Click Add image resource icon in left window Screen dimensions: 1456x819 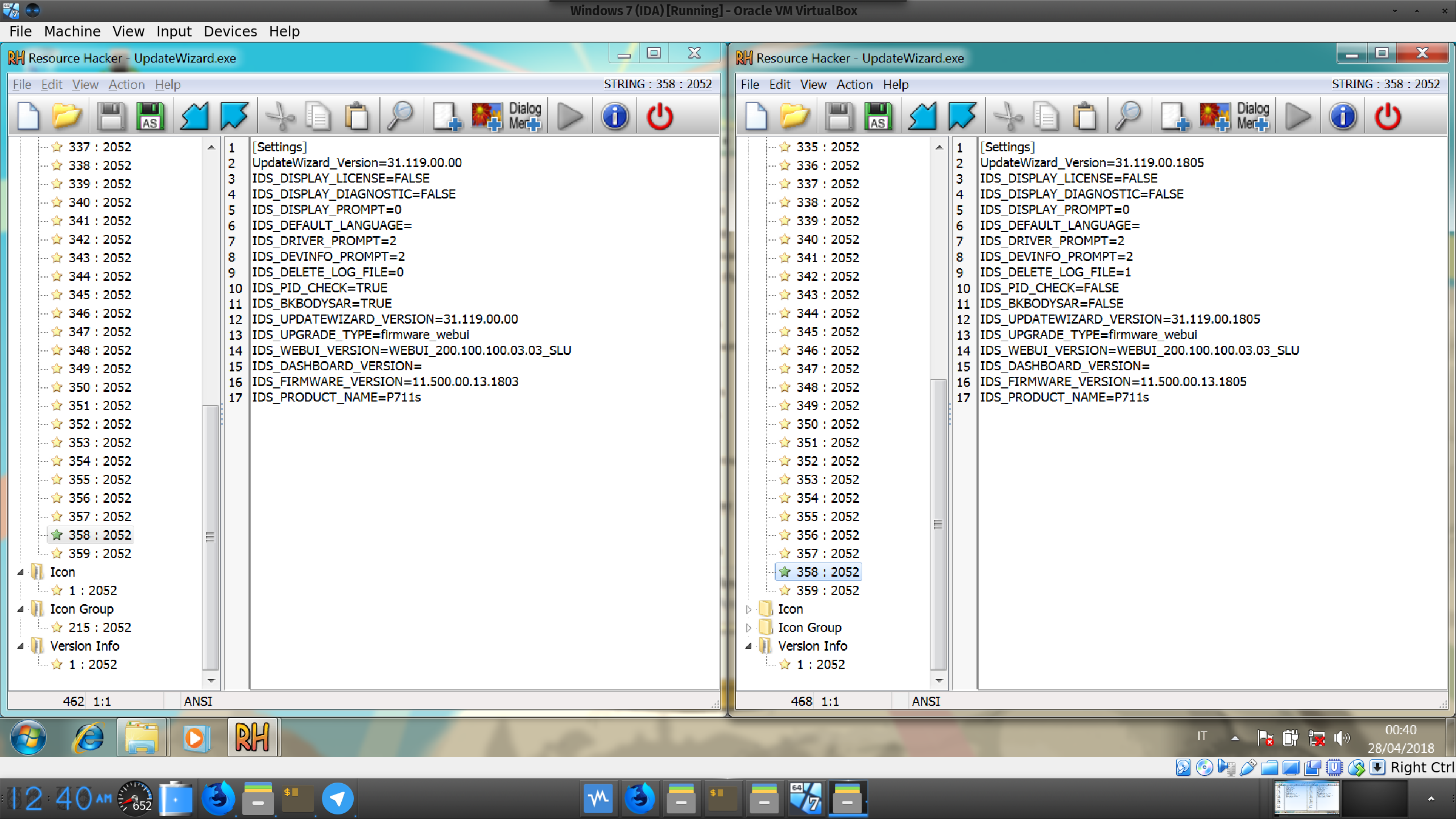pos(486,116)
